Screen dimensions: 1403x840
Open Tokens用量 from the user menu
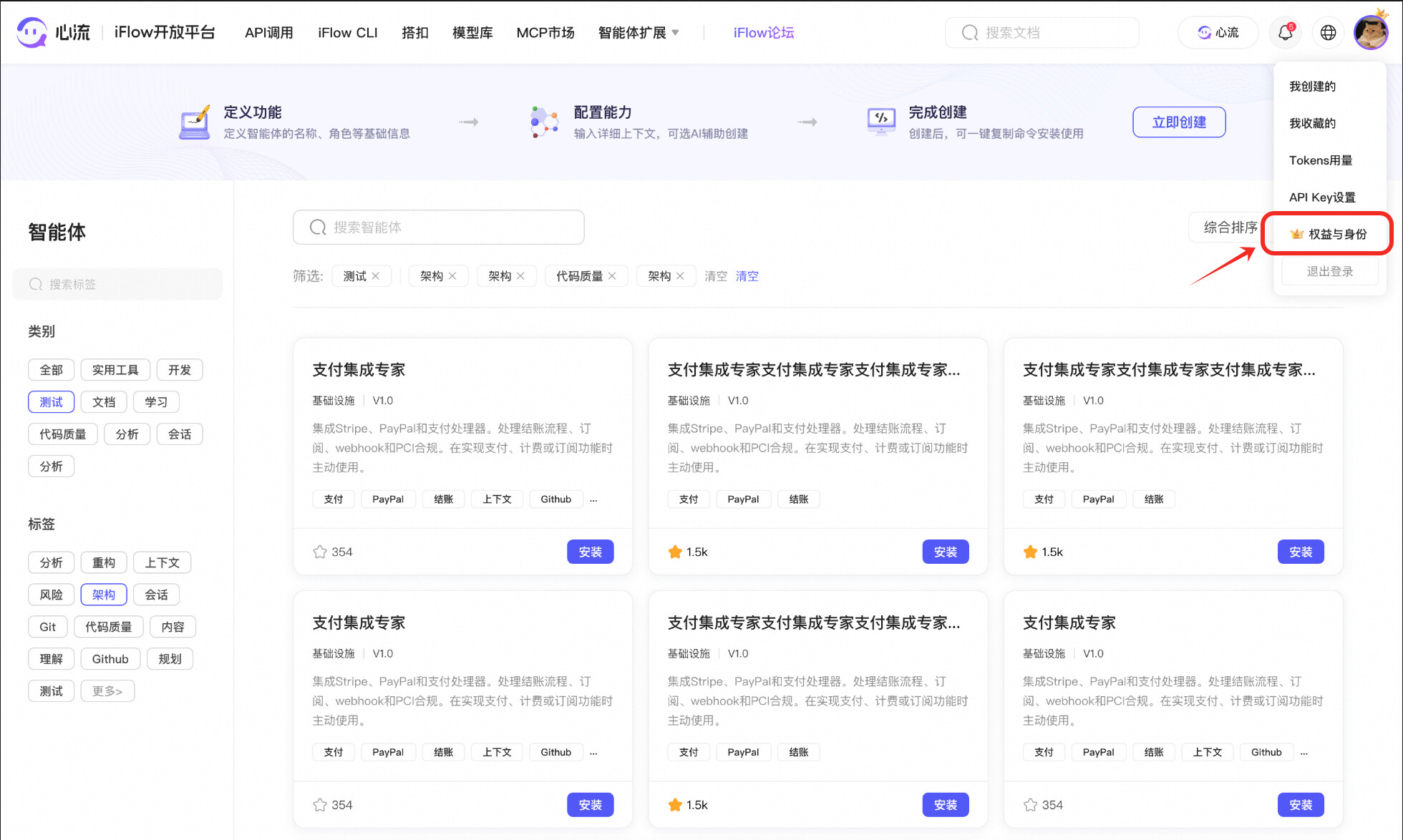(x=1320, y=160)
